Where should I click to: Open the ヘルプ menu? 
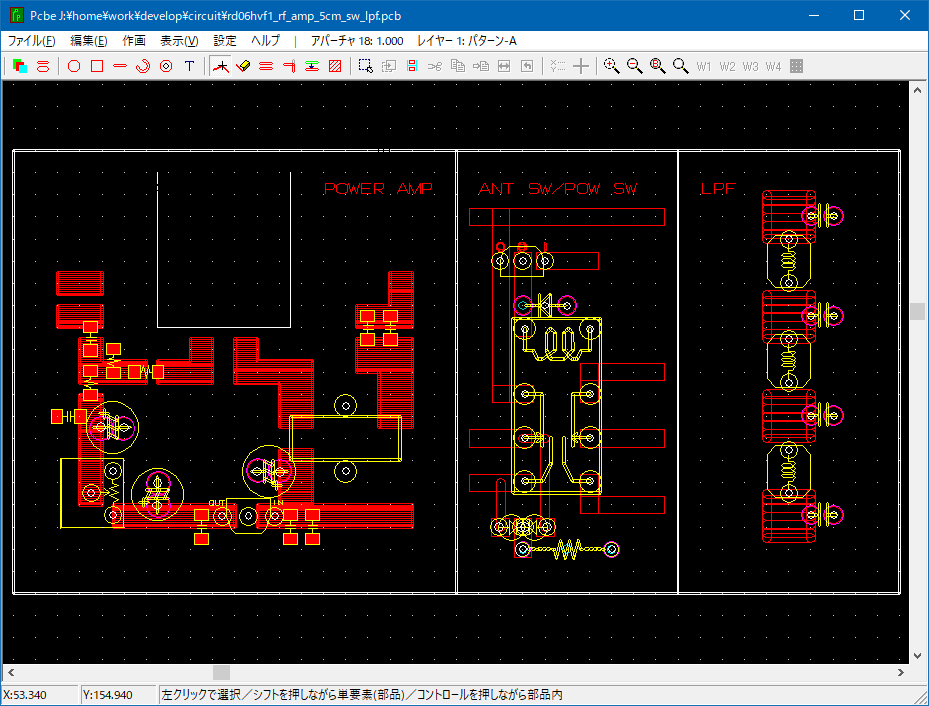tap(265, 40)
